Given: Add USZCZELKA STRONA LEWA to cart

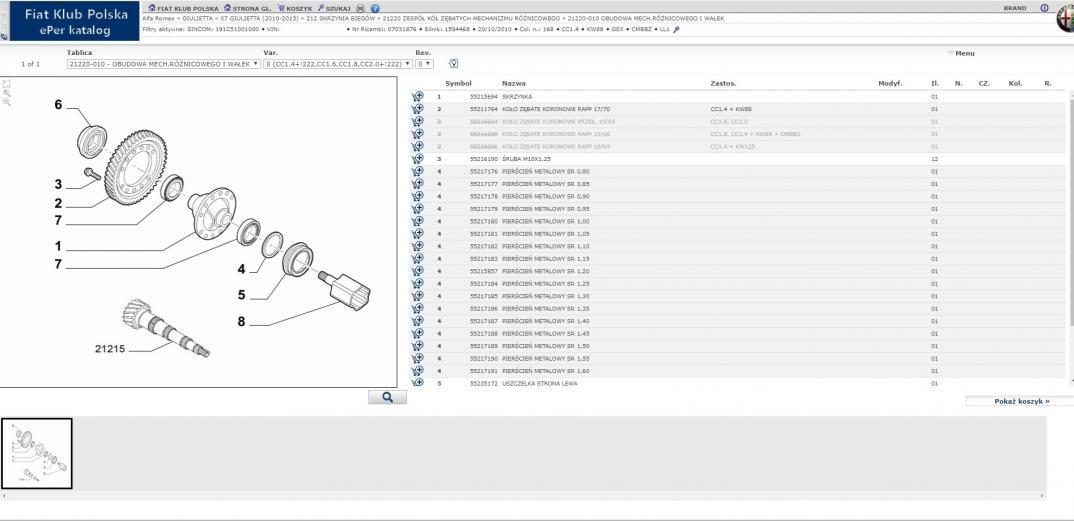Looking at the screenshot, I should coord(417,383).
